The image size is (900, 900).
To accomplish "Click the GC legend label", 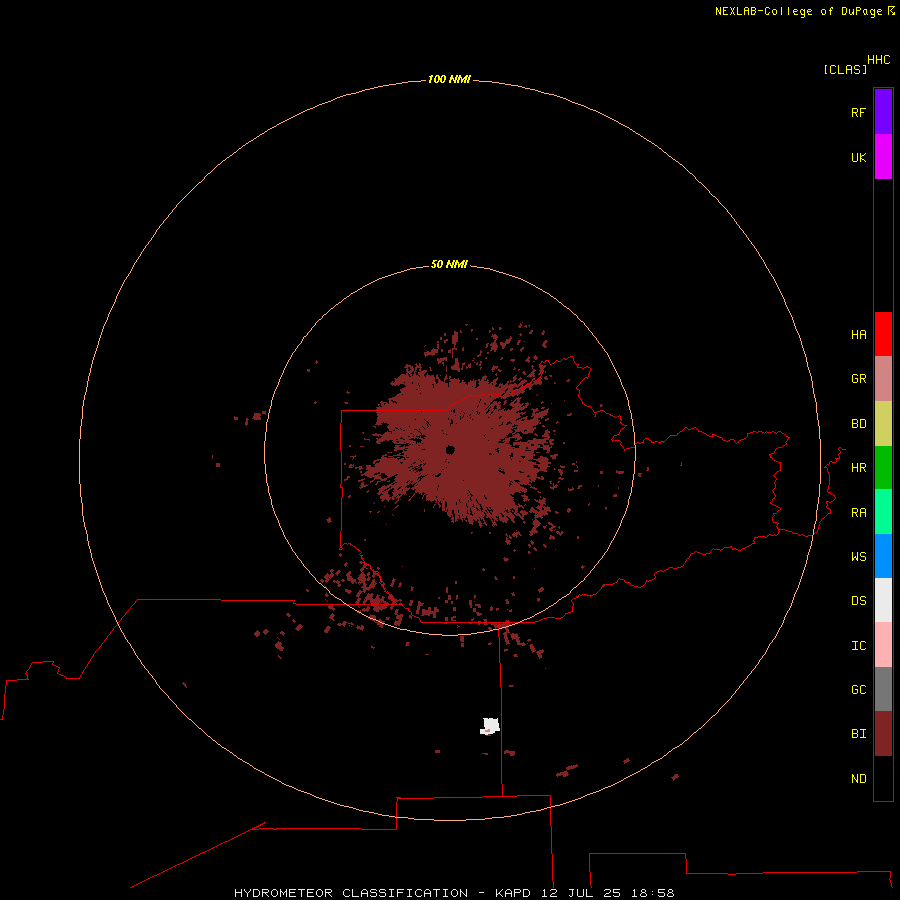I will coord(858,690).
